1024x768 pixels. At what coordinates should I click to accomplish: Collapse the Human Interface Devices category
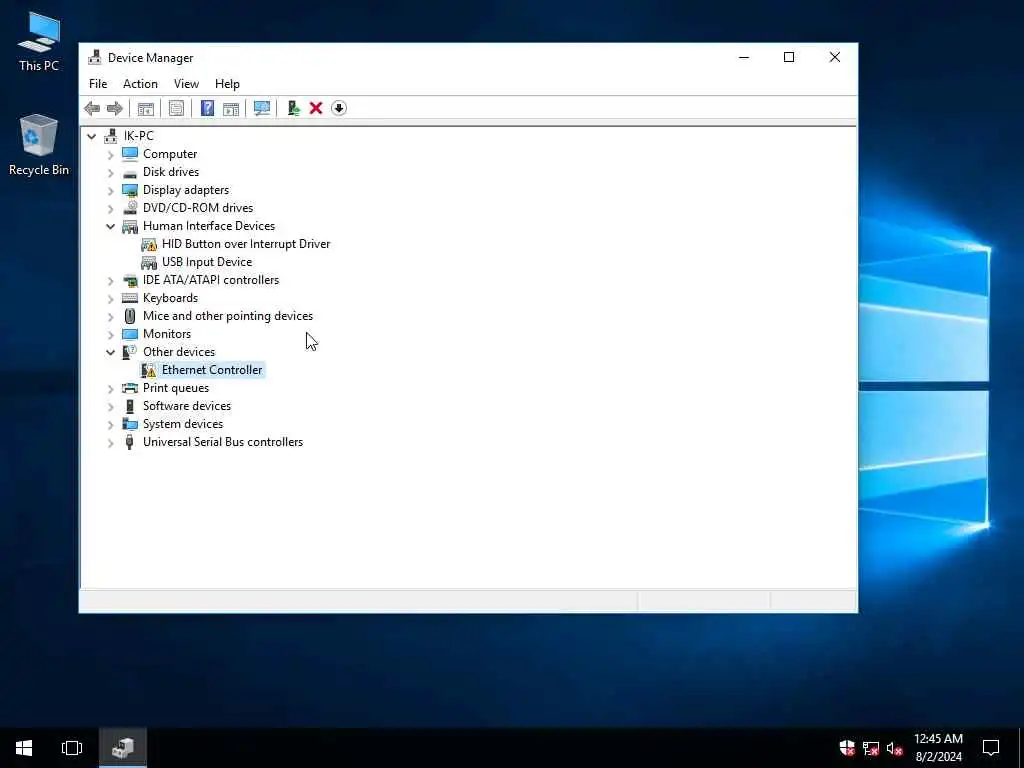110,227
